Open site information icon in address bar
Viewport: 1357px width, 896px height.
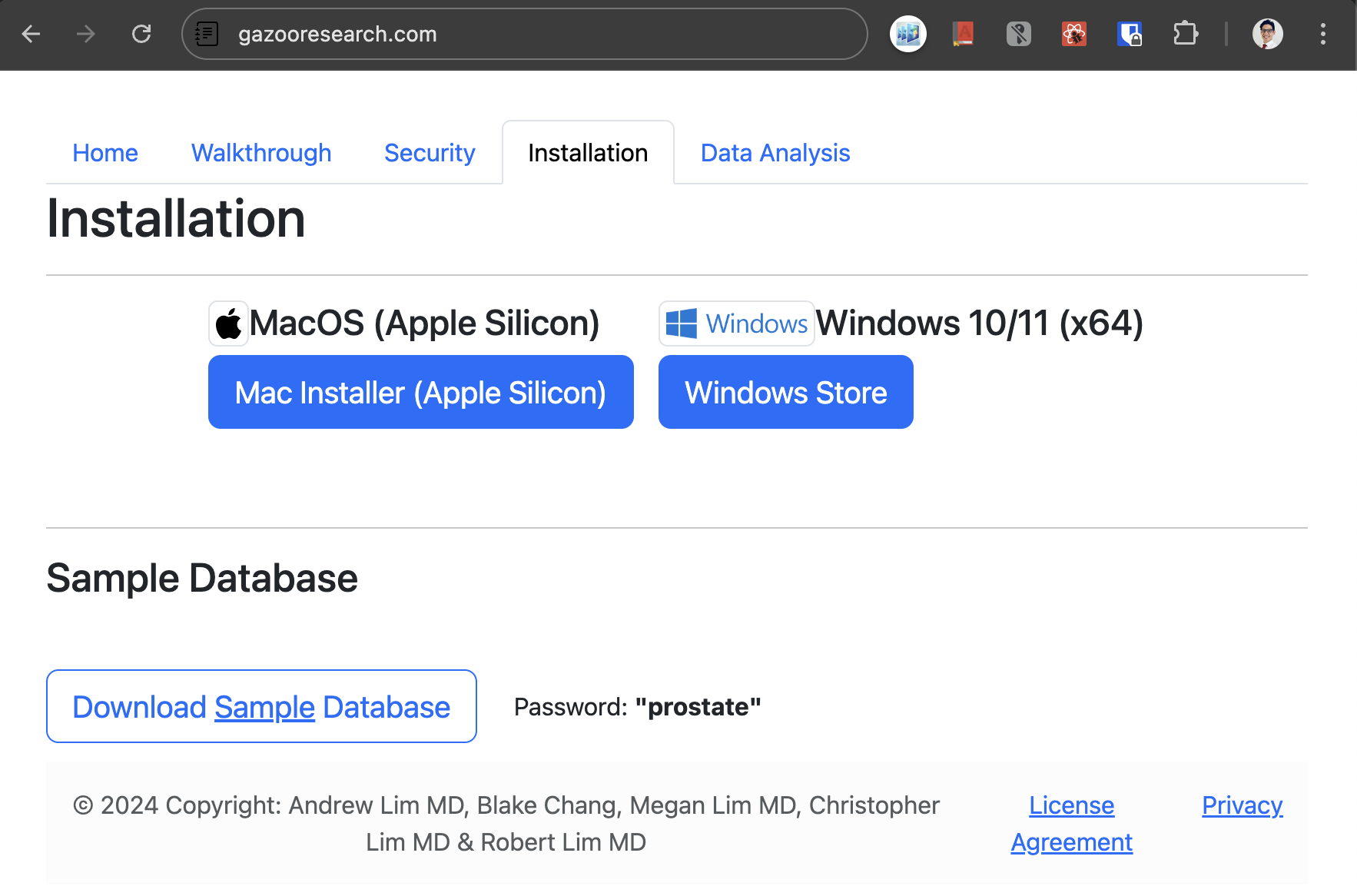point(207,34)
